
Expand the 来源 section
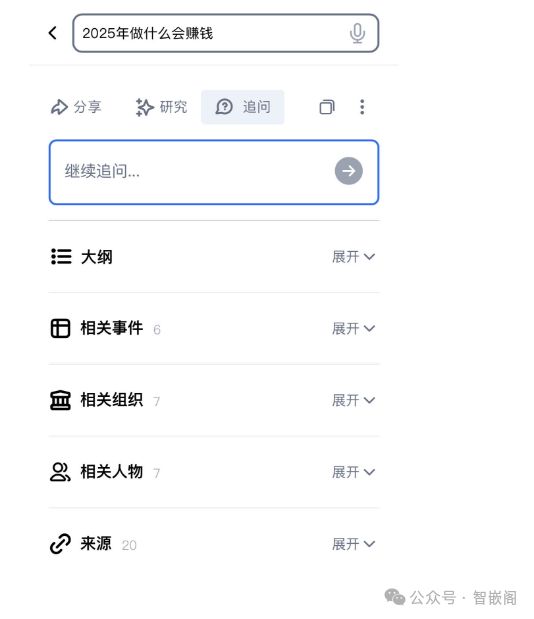353,544
